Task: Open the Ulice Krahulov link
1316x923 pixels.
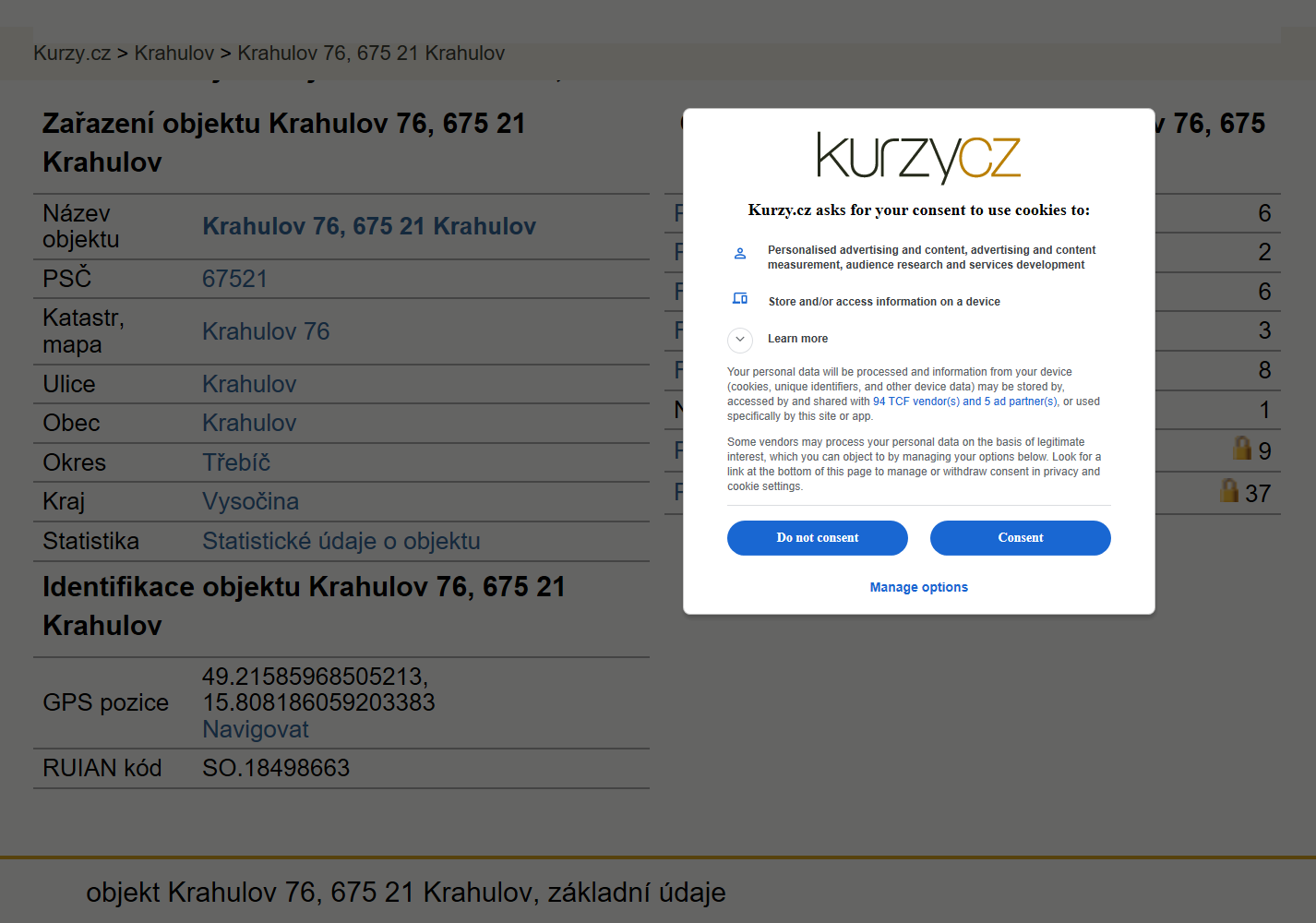Action: (x=249, y=384)
